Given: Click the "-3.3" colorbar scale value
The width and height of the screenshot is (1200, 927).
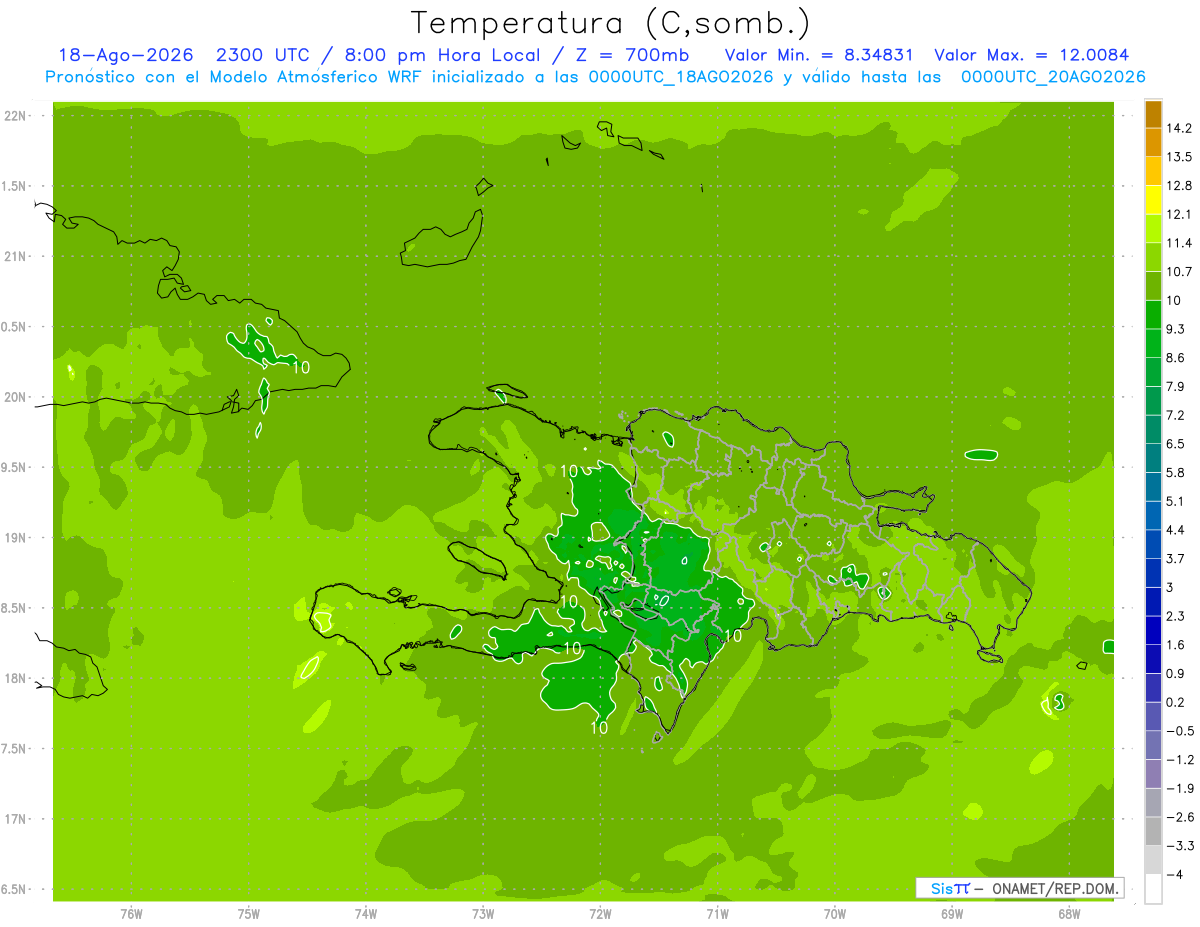Looking at the screenshot, I should coord(1180,846).
